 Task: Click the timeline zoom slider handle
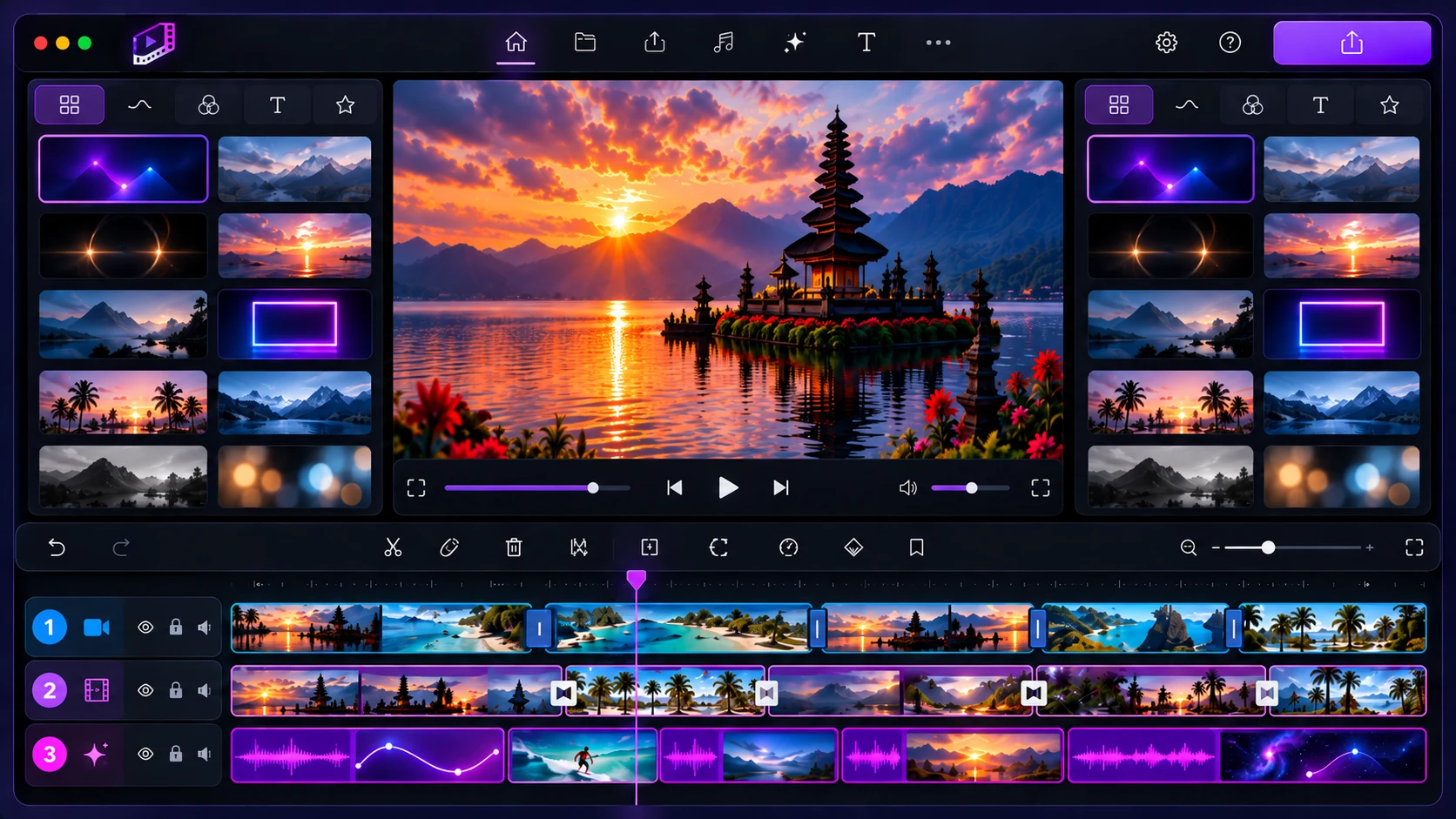coord(1268,547)
